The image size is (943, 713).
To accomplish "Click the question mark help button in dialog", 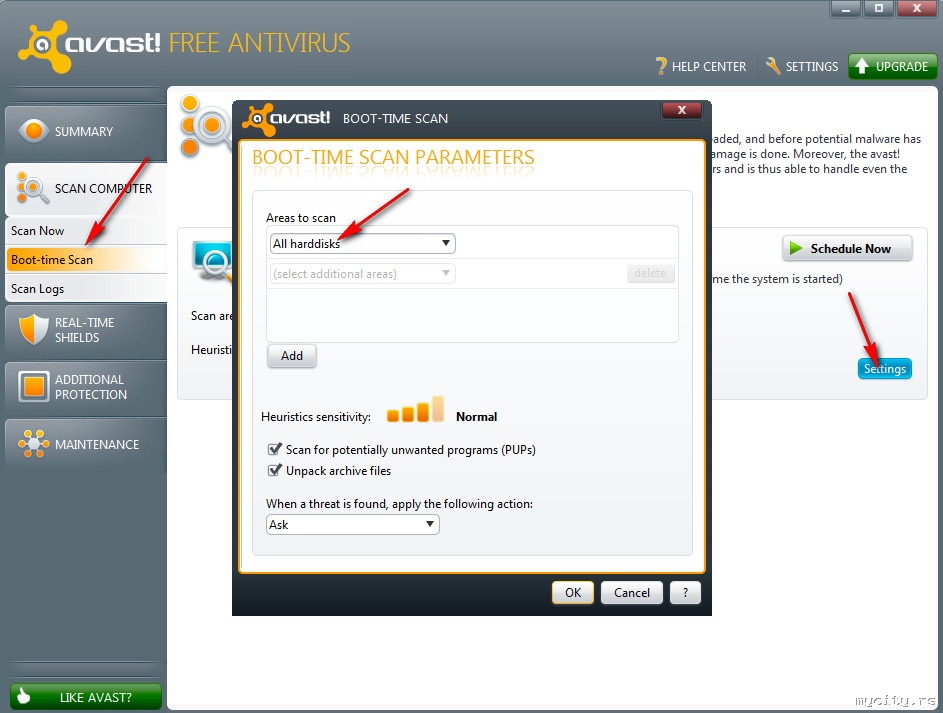I will (685, 593).
